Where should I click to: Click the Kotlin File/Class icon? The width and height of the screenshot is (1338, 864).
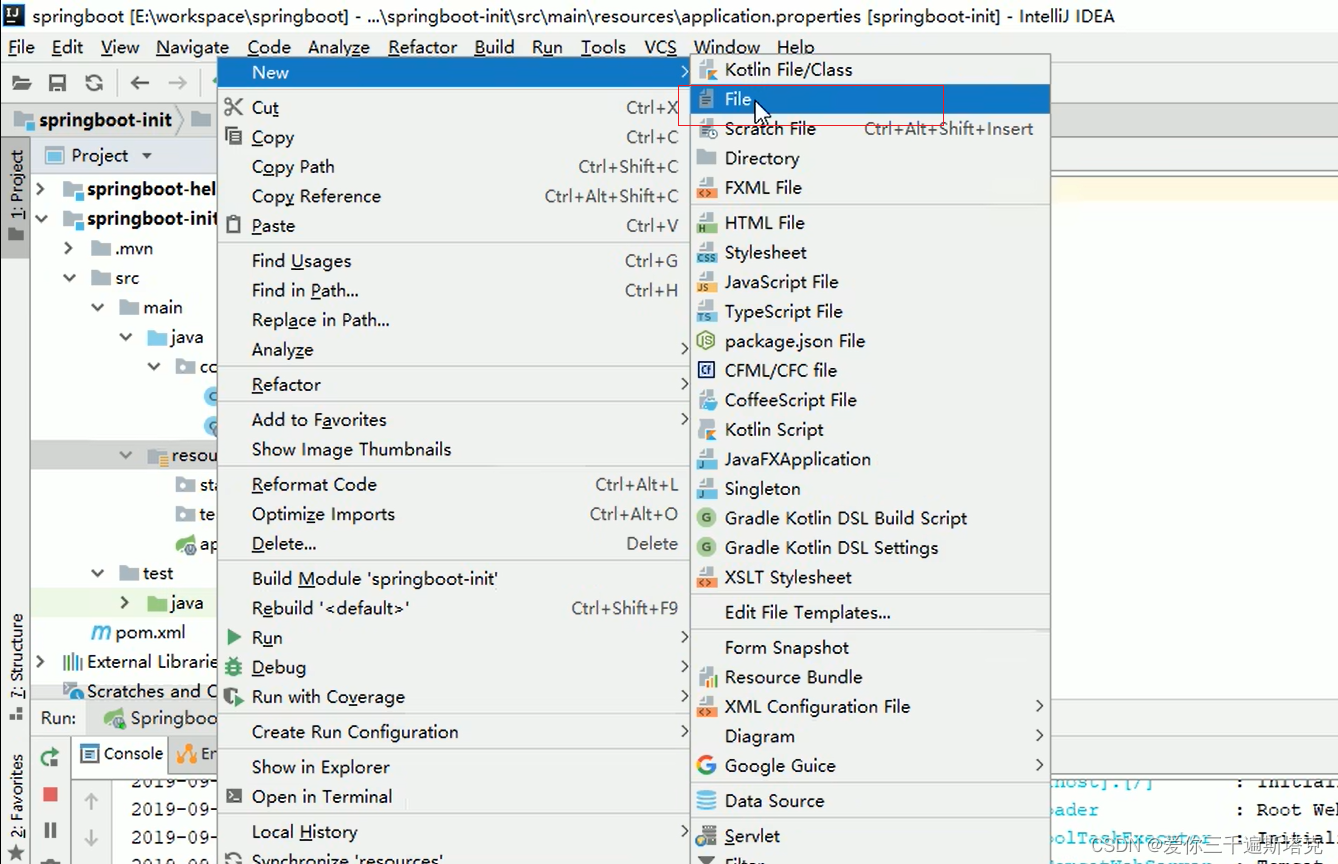click(x=707, y=70)
